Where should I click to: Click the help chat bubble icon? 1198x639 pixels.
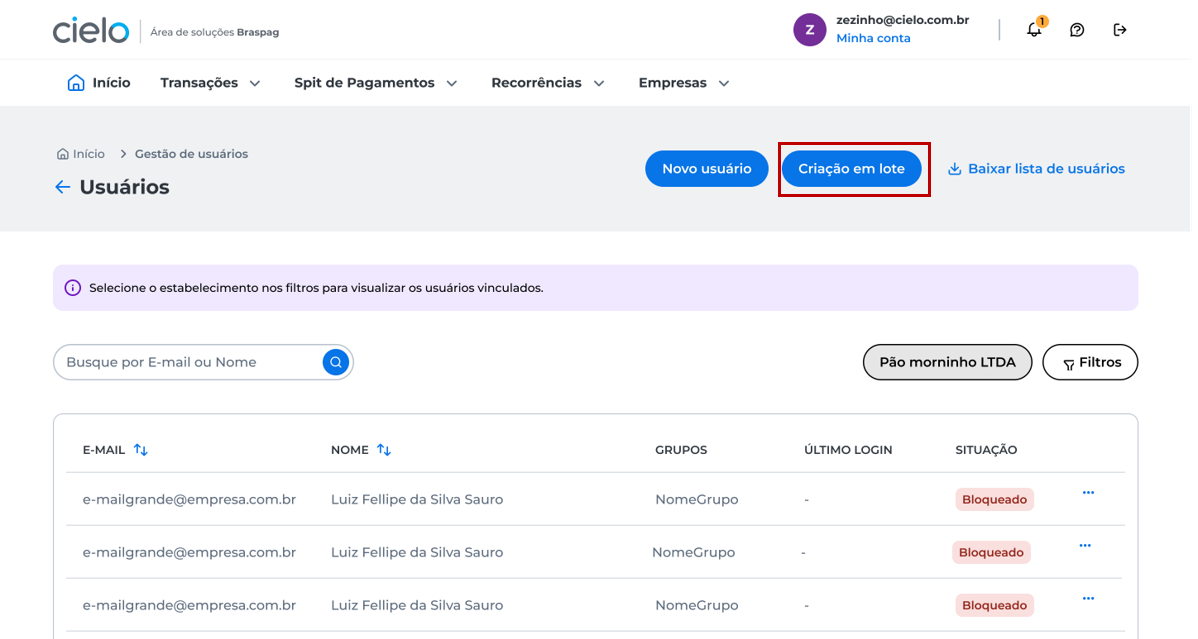point(1077,30)
